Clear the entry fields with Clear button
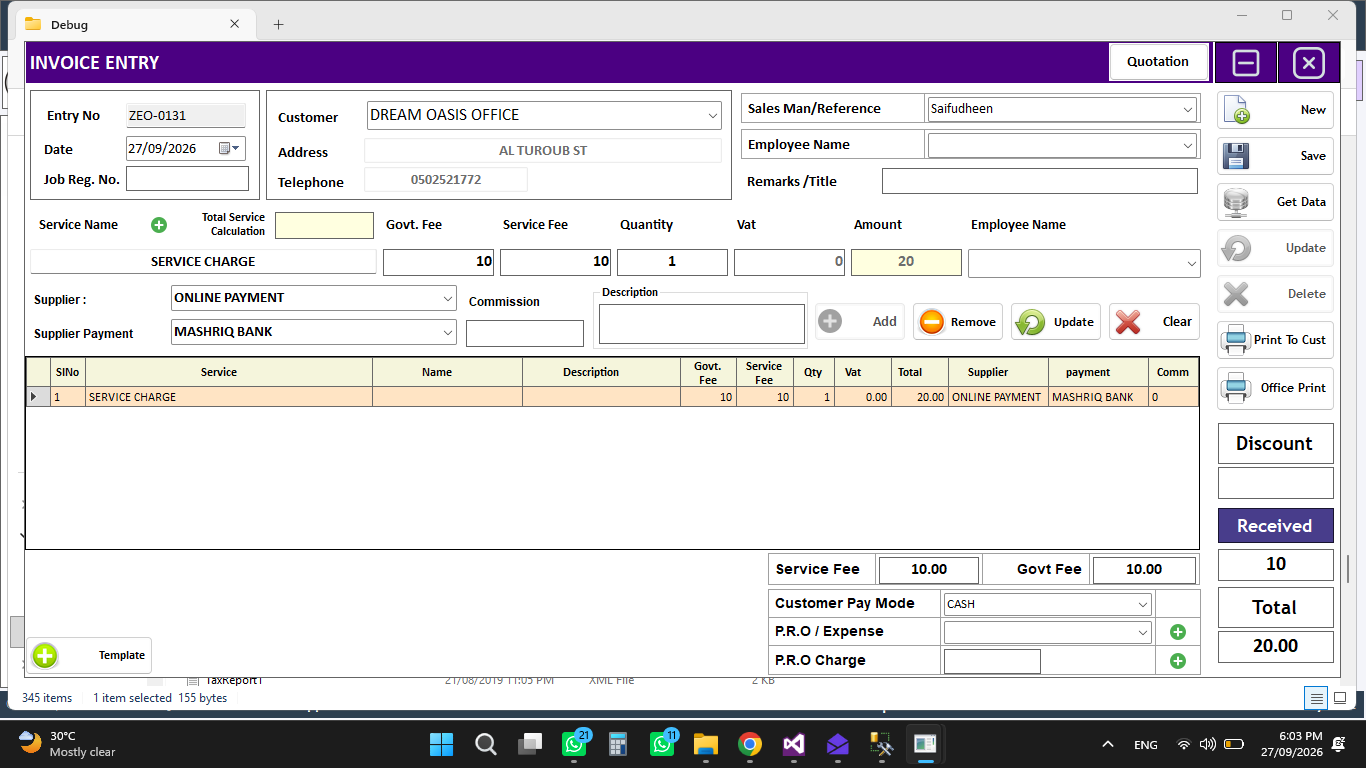The width and height of the screenshot is (1366, 768). [1154, 322]
